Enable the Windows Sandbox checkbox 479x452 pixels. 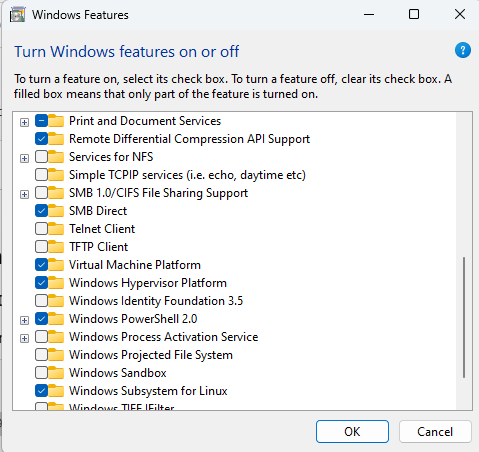[x=41, y=373]
